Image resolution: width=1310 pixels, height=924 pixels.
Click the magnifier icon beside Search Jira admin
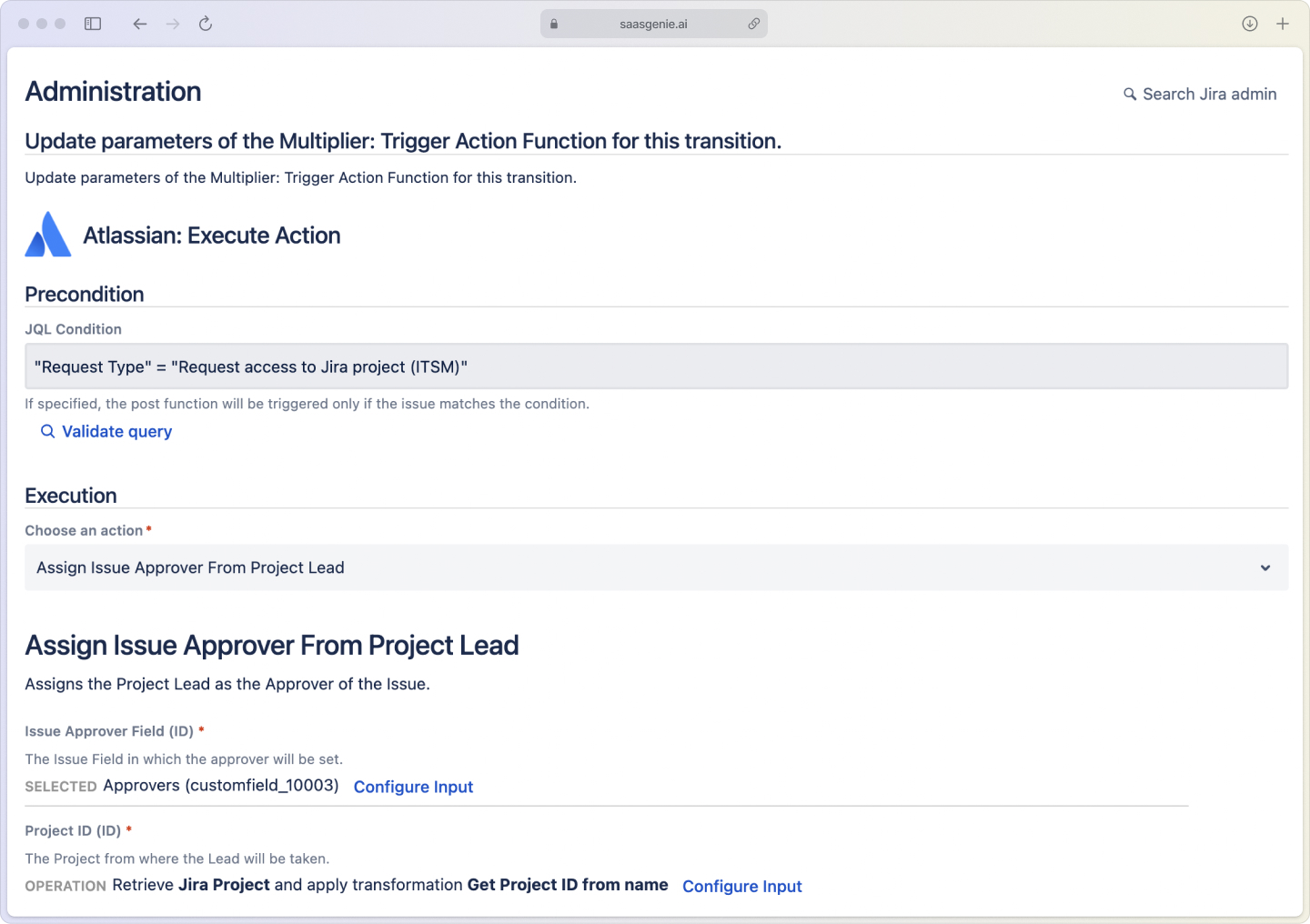tap(1130, 94)
